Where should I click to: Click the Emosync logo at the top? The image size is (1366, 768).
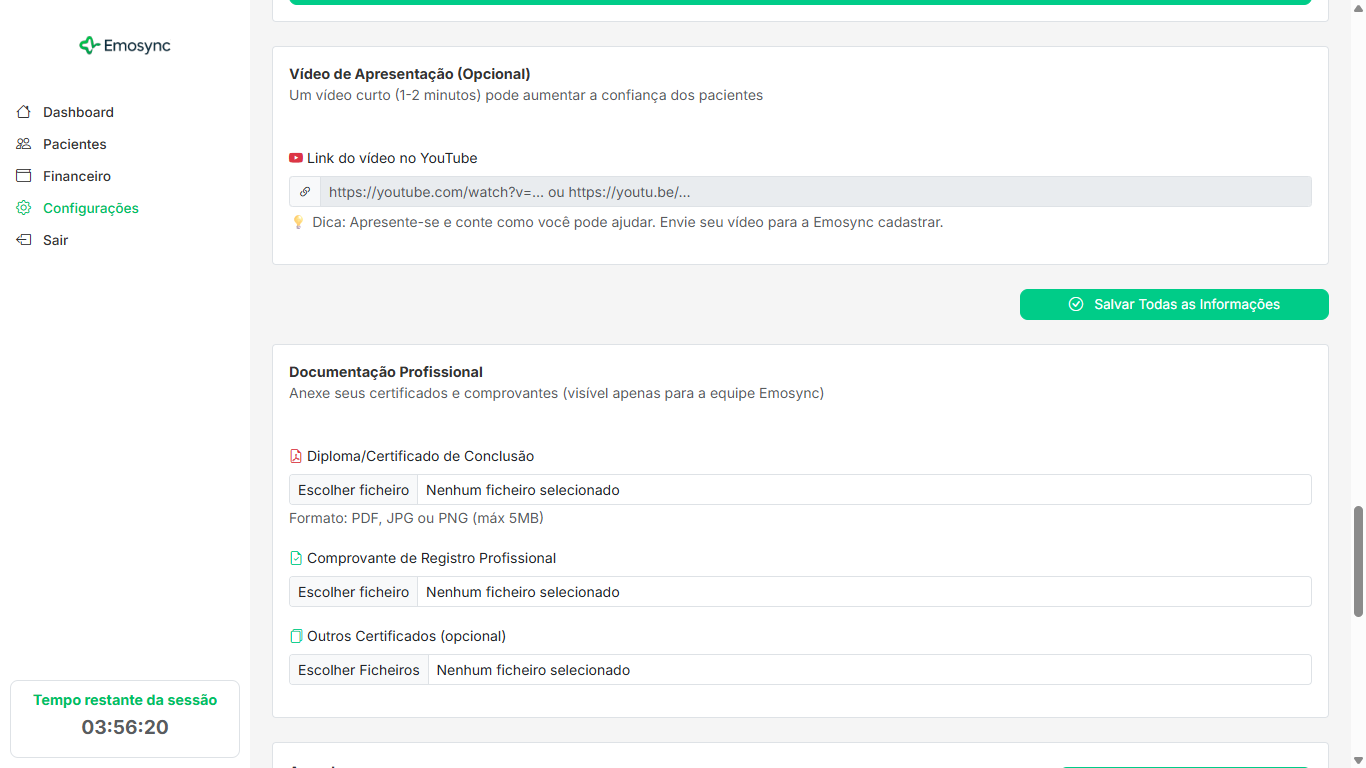[124, 45]
